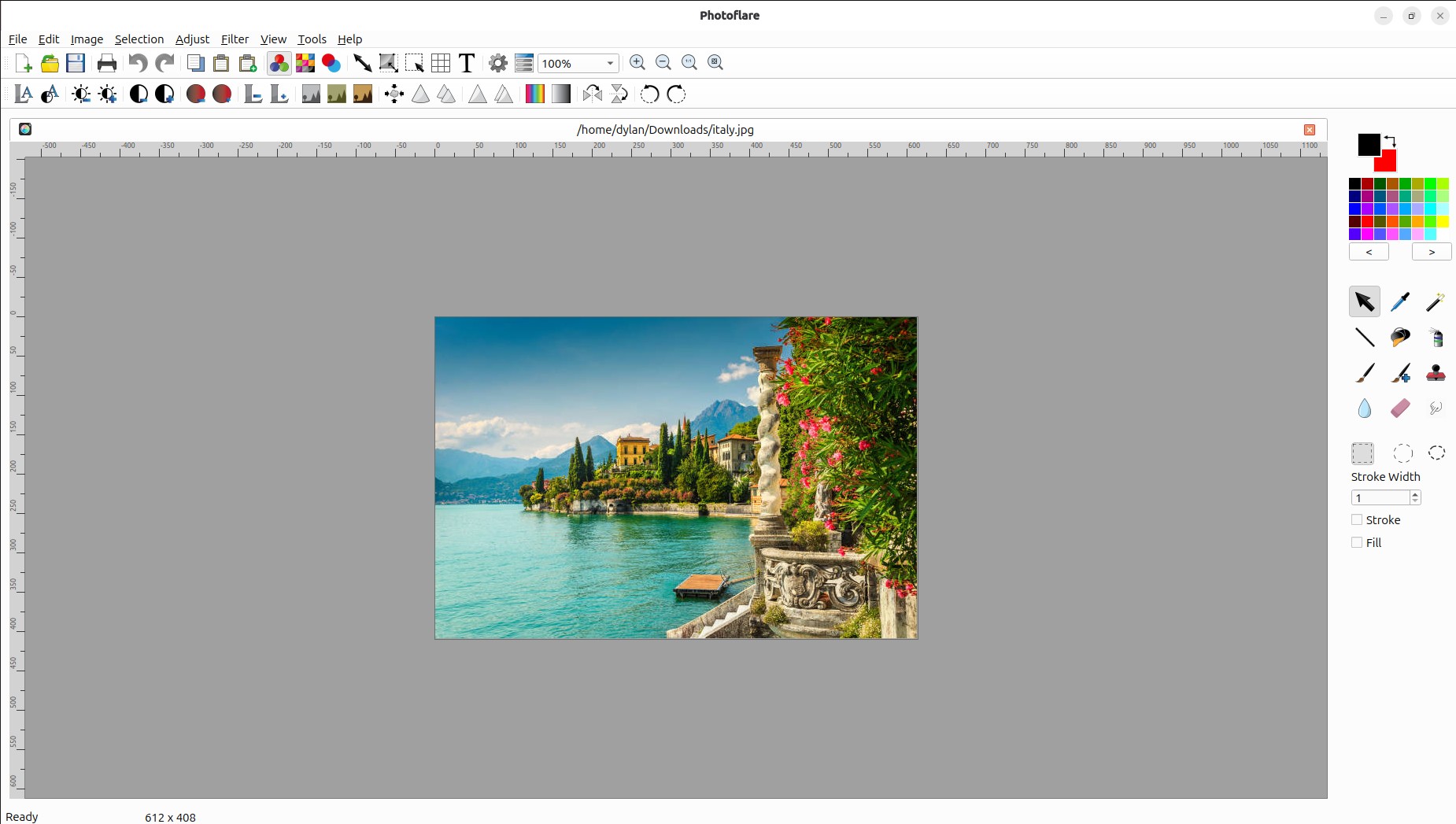
Task: Select the Colour Picker eyedropper tool
Action: tap(1400, 302)
